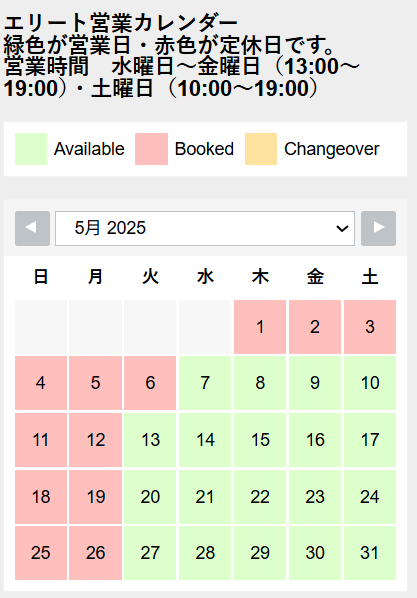Select the date May 3
The width and height of the screenshot is (417, 598).
click(370, 327)
